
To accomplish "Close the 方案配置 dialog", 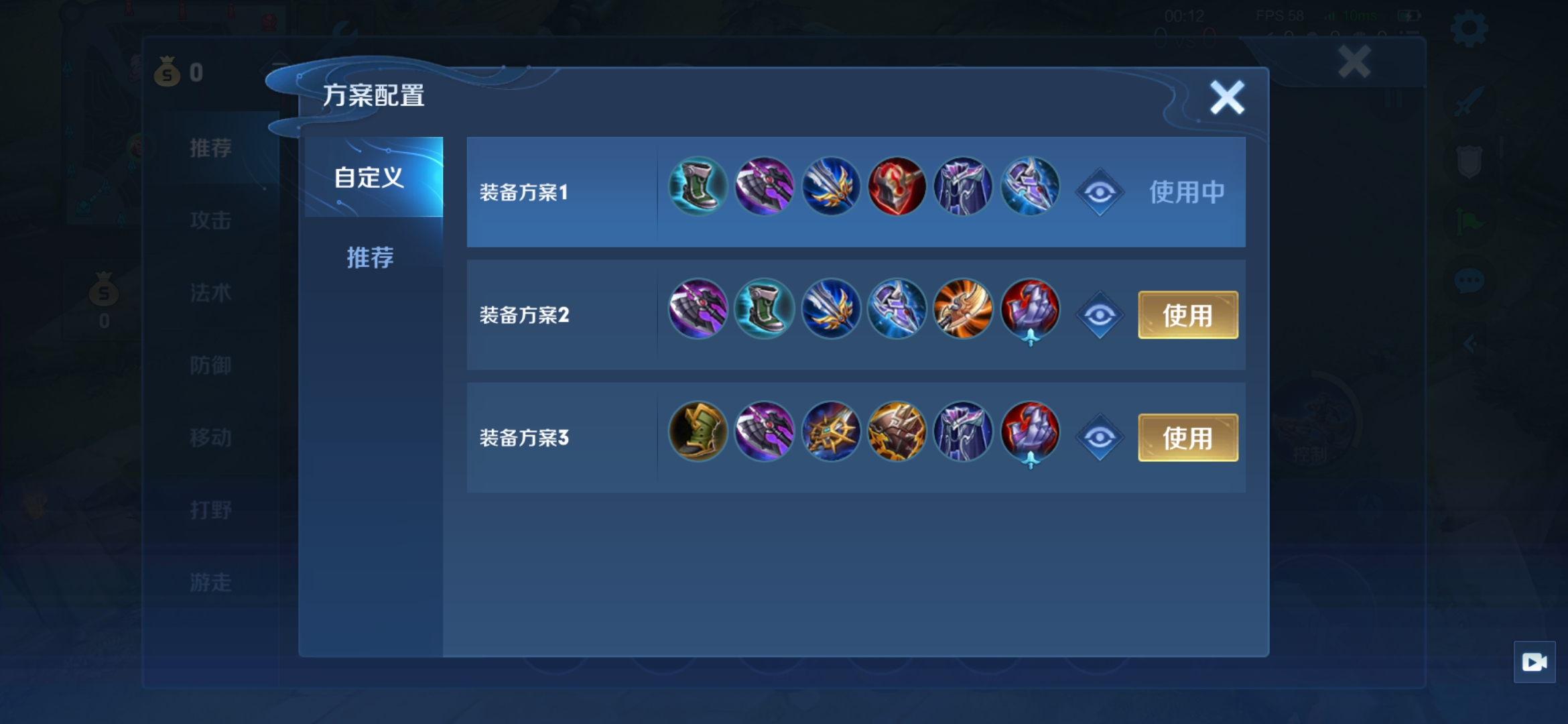I will [x=1227, y=98].
